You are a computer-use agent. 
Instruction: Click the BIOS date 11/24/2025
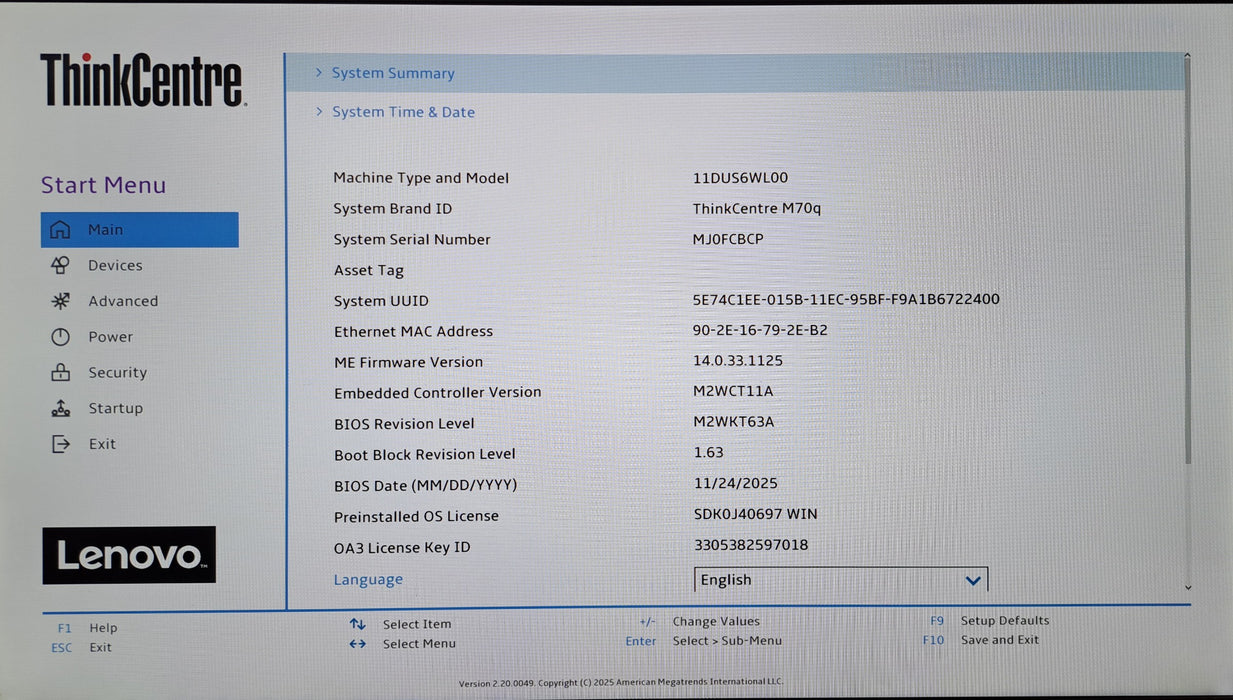(x=735, y=483)
